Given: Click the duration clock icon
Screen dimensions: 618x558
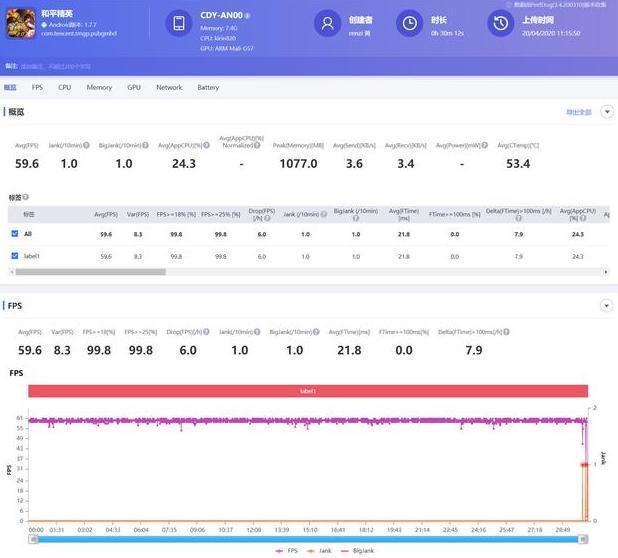Looking at the screenshot, I should [409, 23].
